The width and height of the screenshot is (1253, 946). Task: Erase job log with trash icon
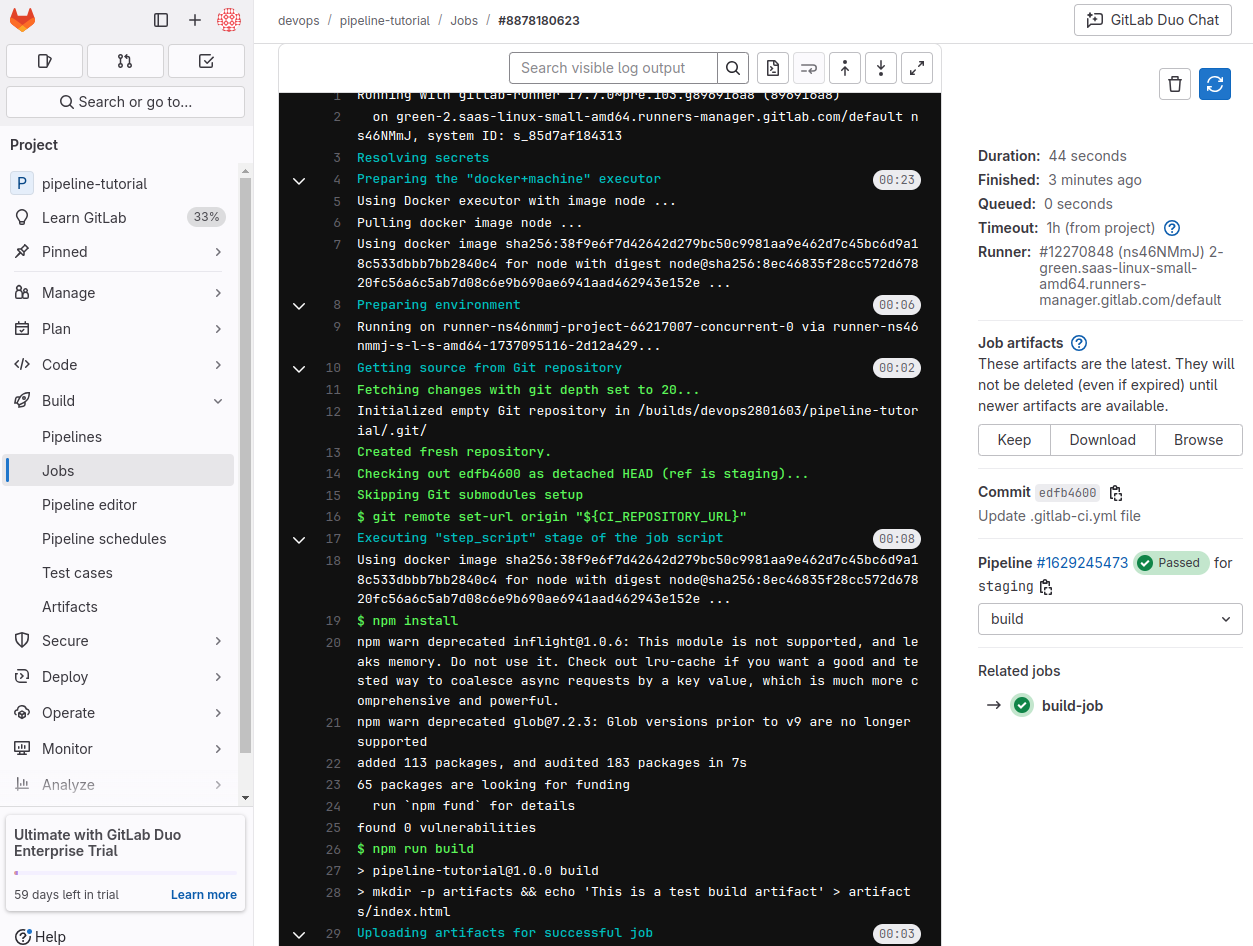1175,84
